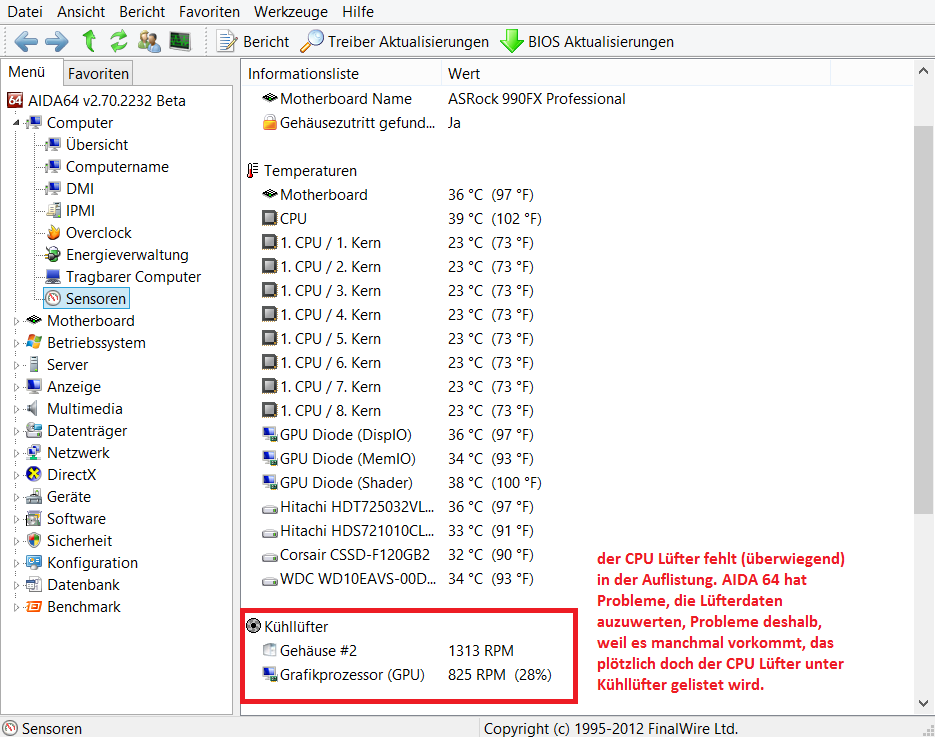Open the Ansicht menu
This screenshot has width=935, height=737.
81,11
